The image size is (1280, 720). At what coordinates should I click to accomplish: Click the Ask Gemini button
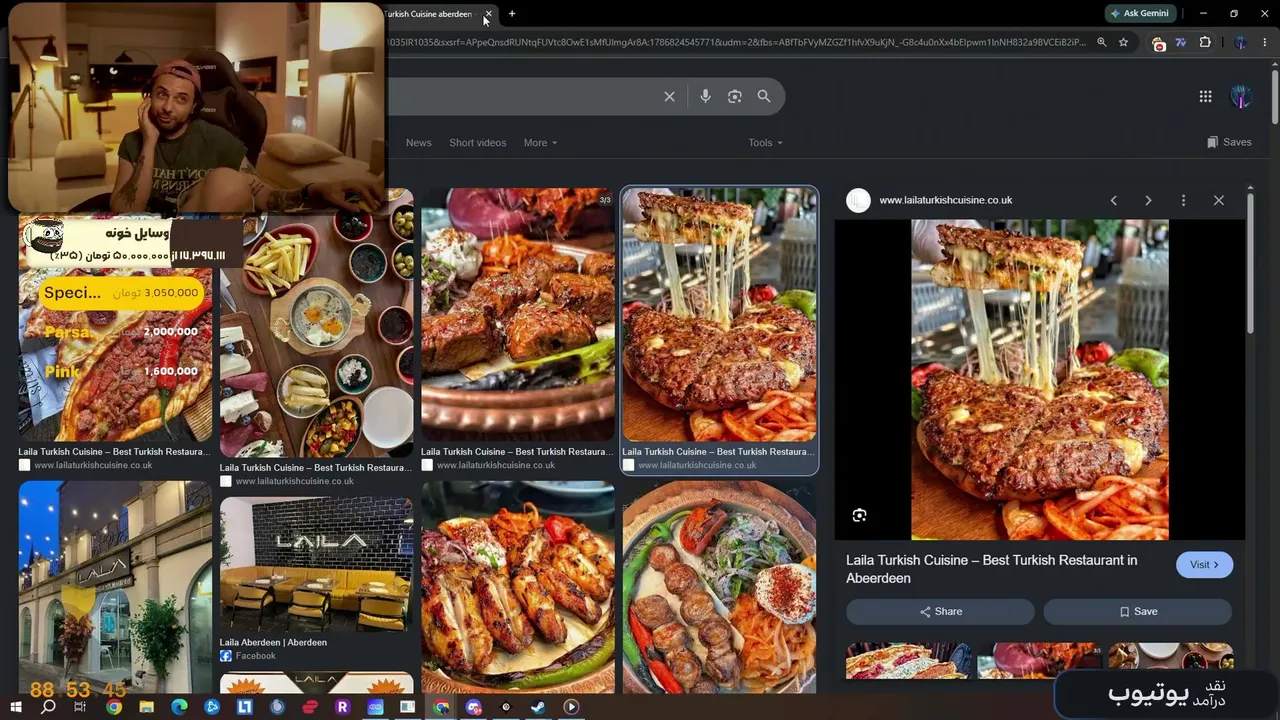1142,14
